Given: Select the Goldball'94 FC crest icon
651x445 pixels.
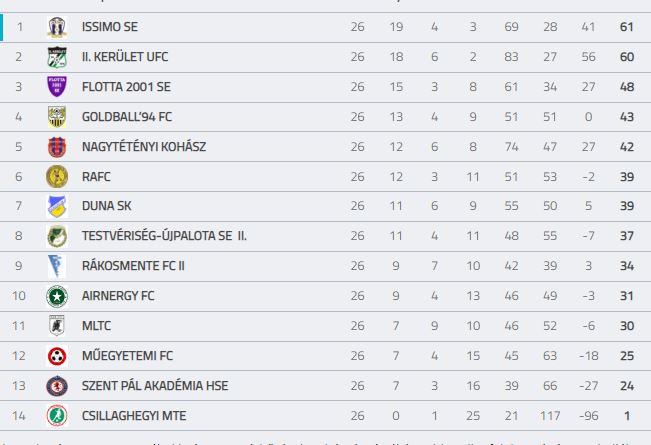Looking at the screenshot, I should click(57, 117).
